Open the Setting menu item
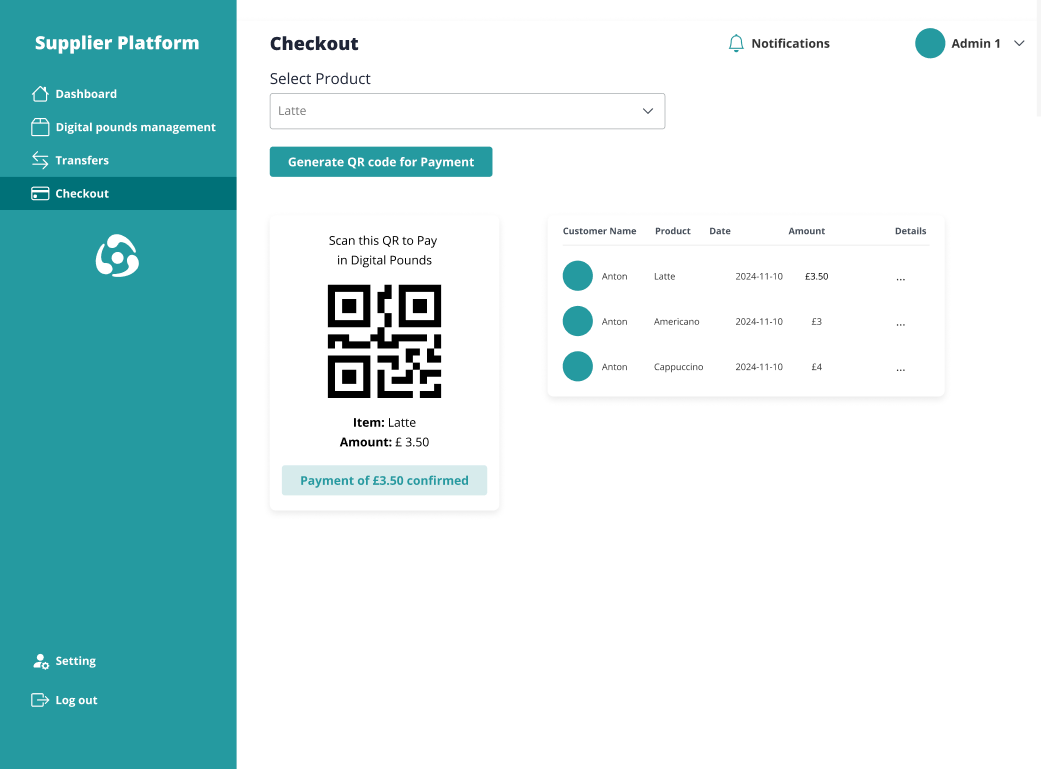The height and width of the screenshot is (769, 1041). 64,661
